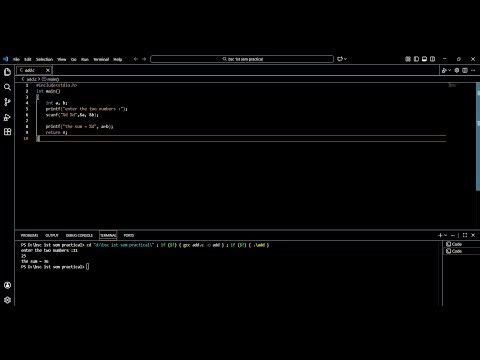Open the View menu

tap(62, 59)
